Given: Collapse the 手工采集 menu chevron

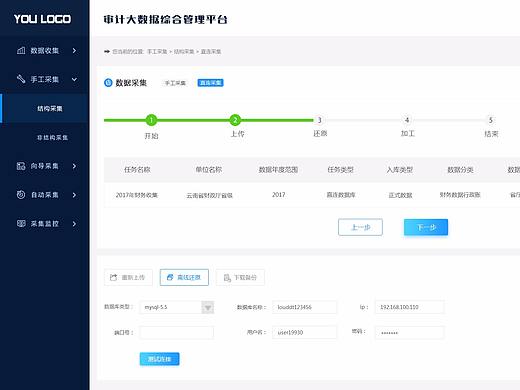Looking at the screenshot, I should pyautogui.click(x=74, y=79).
